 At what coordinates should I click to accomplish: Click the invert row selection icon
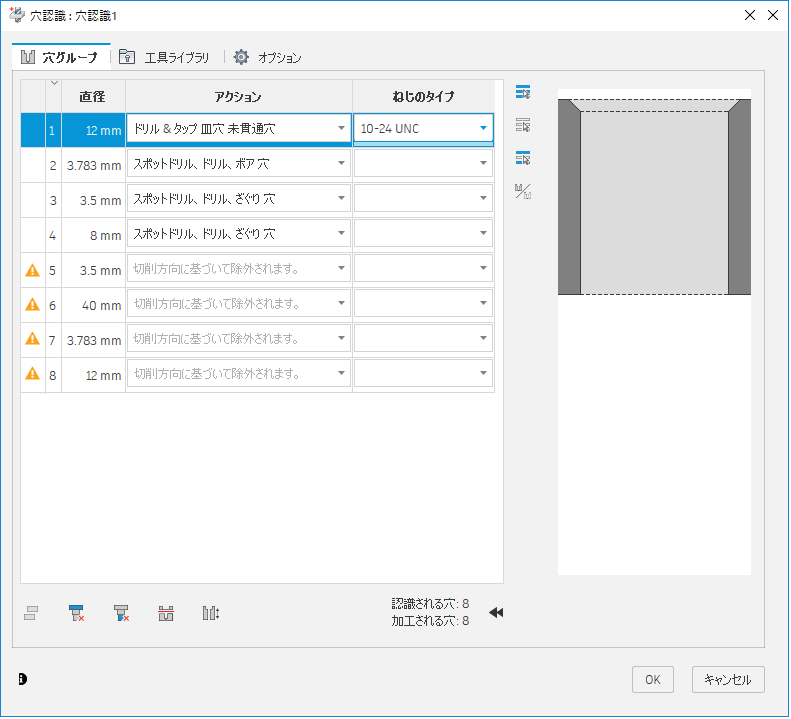point(523,158)
